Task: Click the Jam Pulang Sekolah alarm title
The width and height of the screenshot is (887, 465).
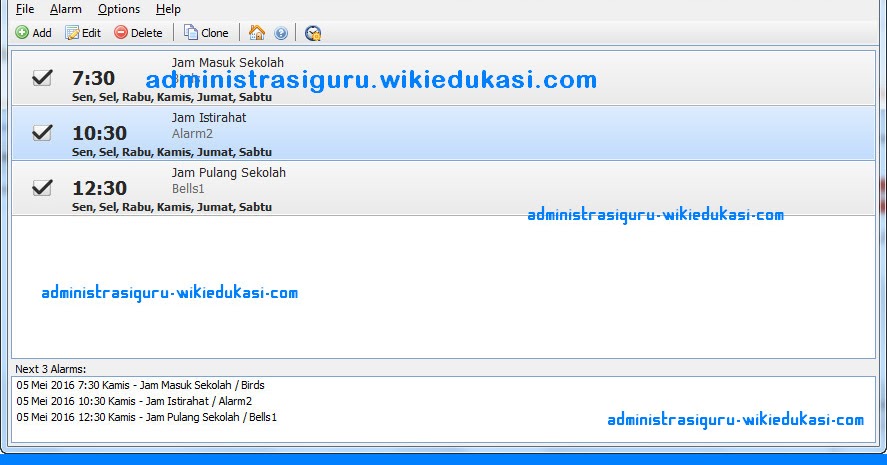Action: 229,173
